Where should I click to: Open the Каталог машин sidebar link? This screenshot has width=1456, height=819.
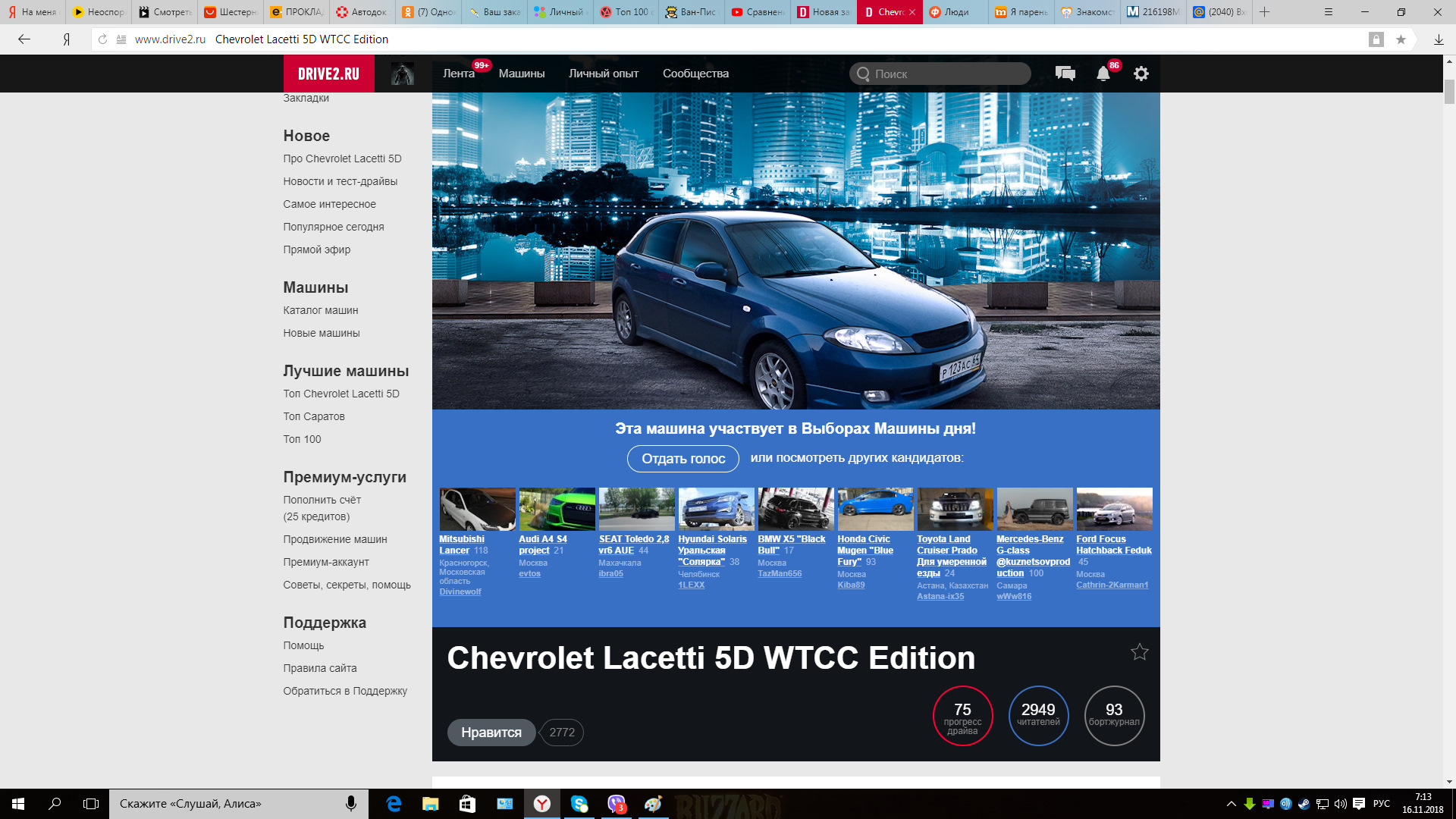tap(320, 310)
